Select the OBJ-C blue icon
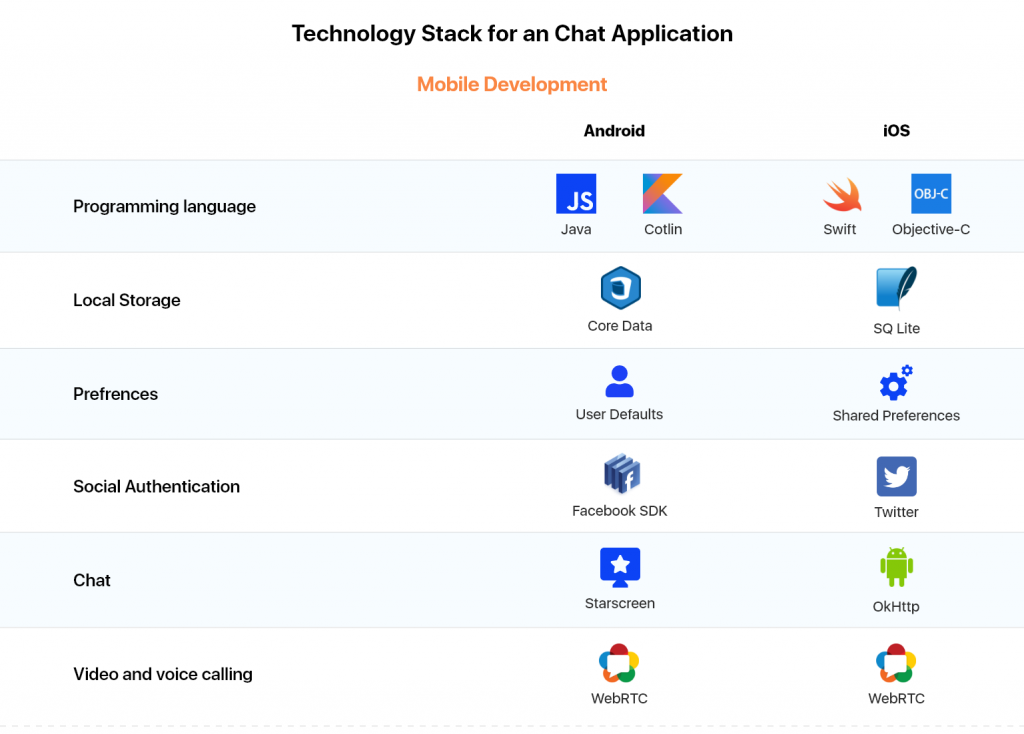The width and height of the screenshot is (1024, 734). click(931, 193)
